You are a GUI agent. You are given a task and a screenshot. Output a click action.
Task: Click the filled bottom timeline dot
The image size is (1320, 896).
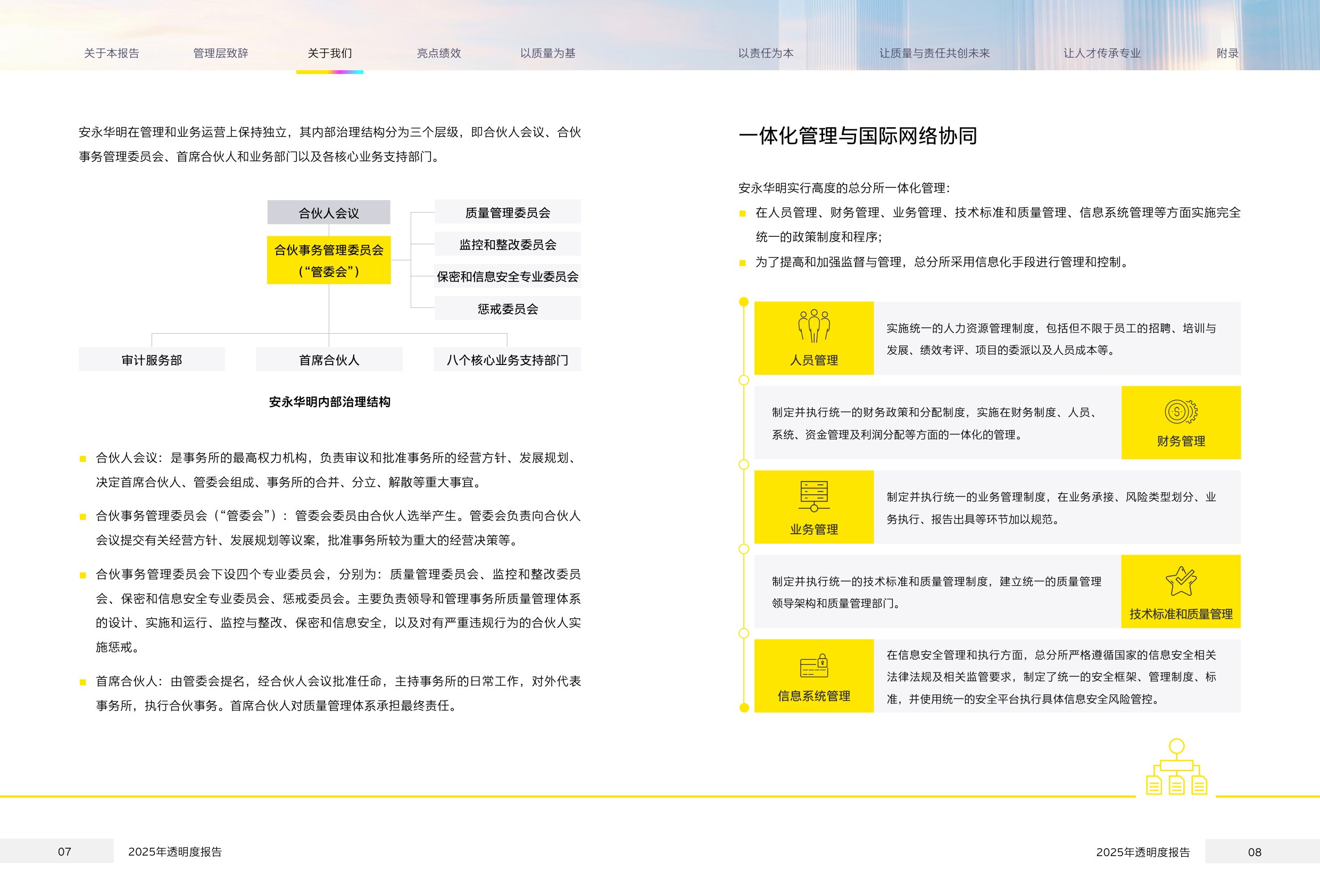pyautogui.click(x=743, y=707)
